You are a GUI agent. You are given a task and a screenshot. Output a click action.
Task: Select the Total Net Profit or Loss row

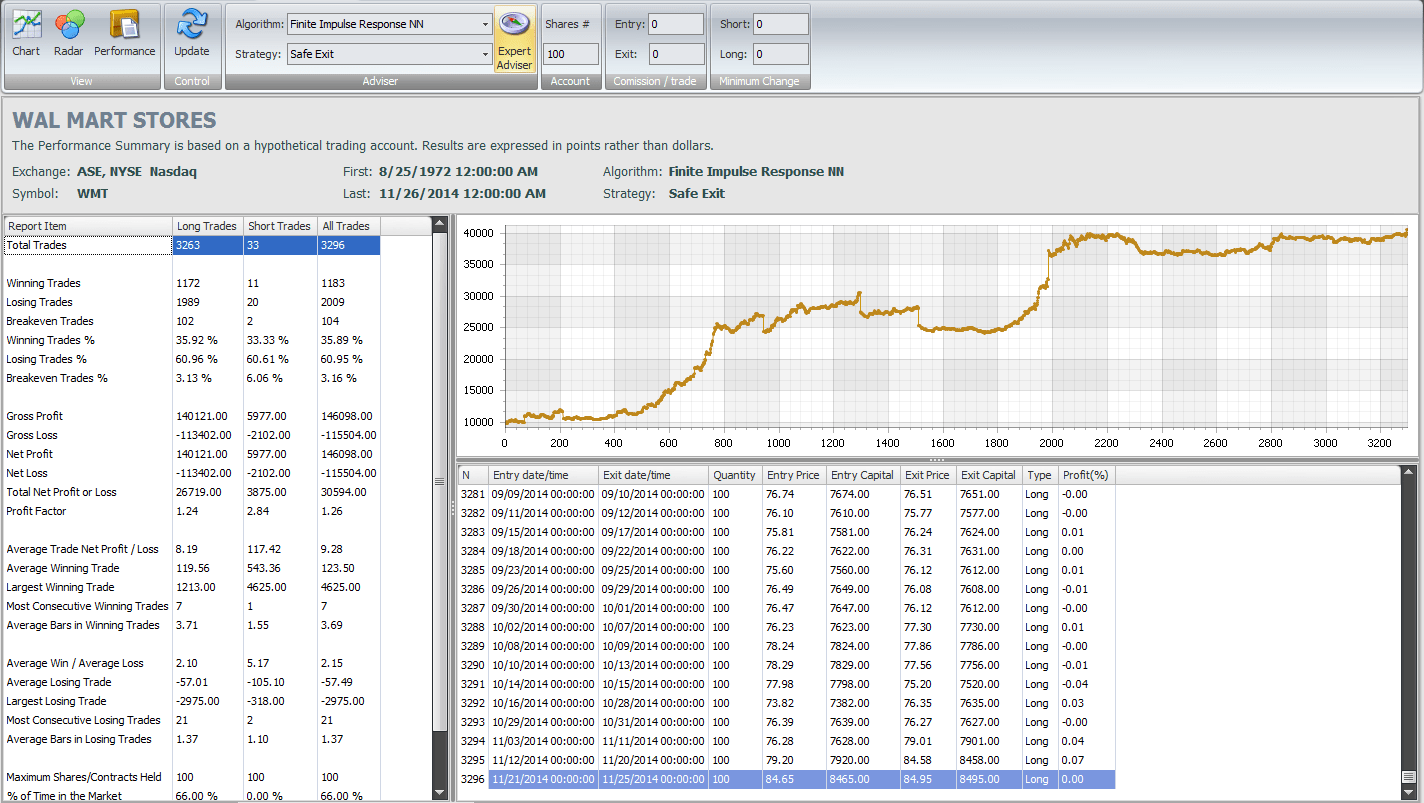click(192, 492)
